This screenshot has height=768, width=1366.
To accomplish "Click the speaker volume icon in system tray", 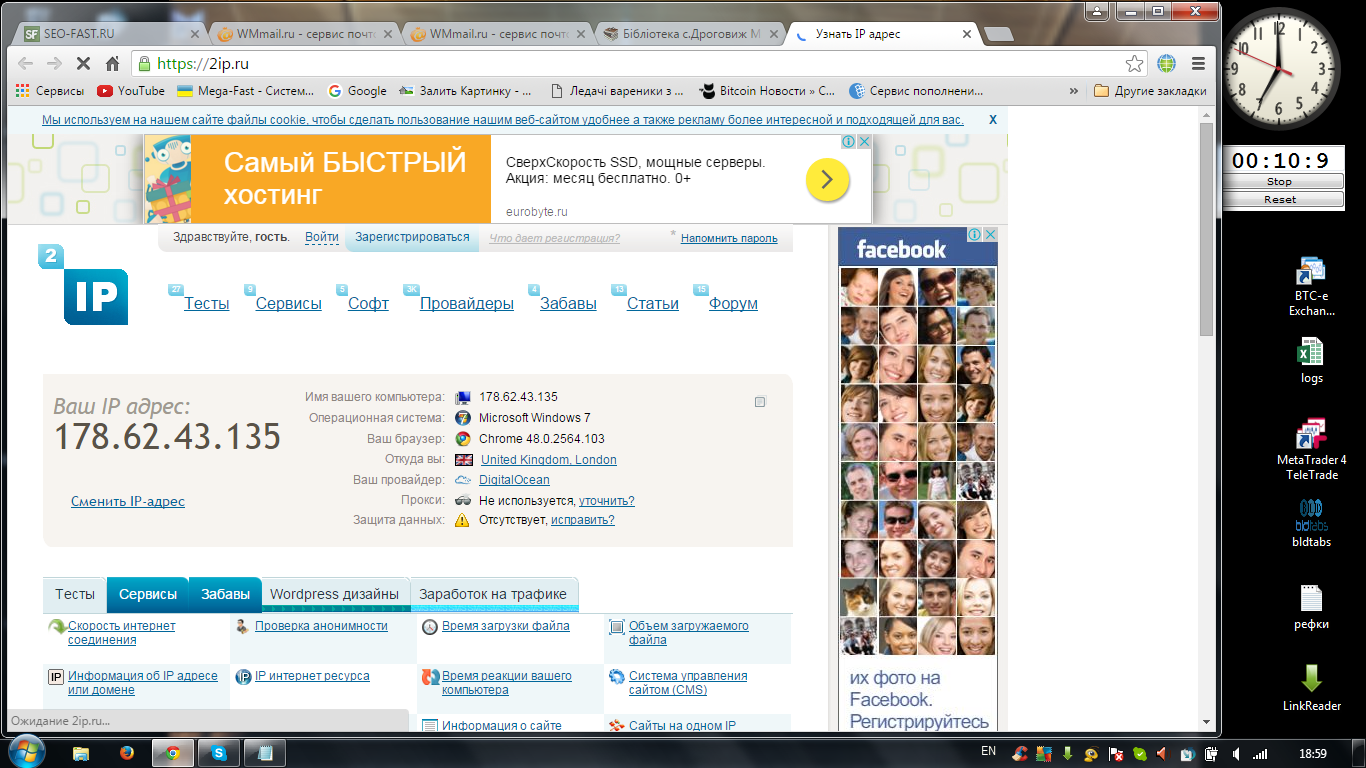I will point(1237,753).
